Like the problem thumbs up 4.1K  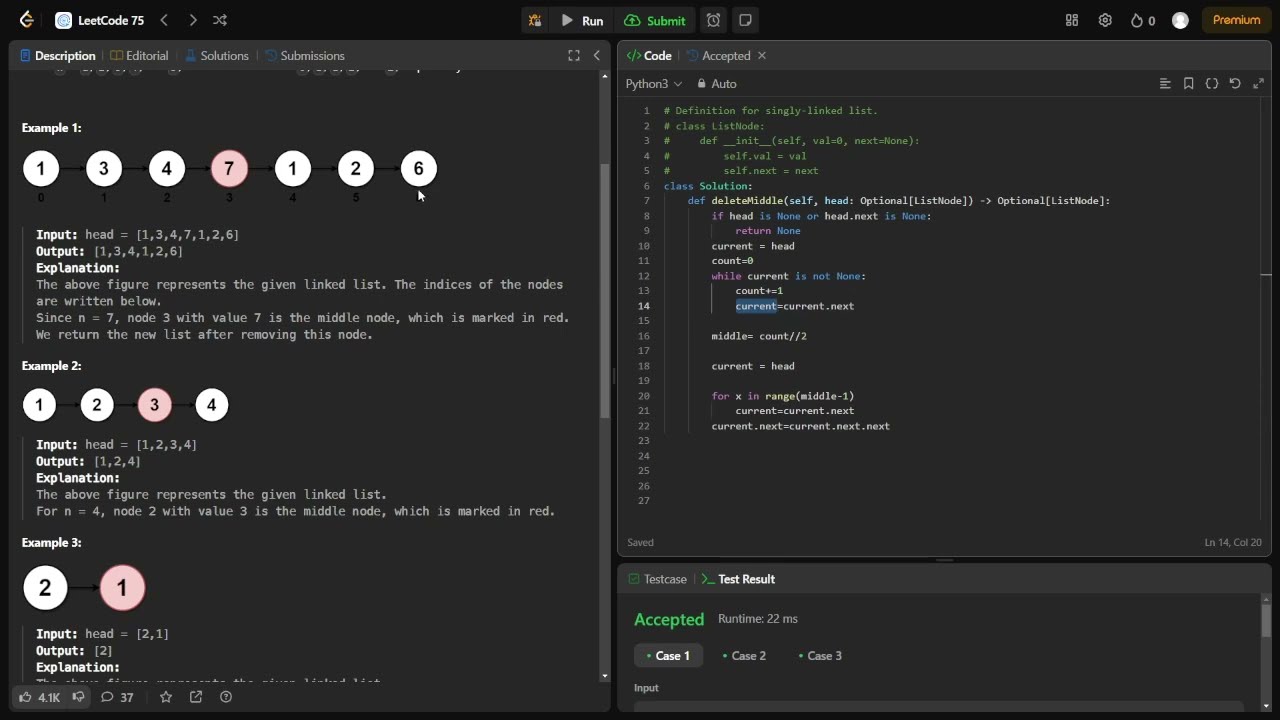[x=39, y=697]
